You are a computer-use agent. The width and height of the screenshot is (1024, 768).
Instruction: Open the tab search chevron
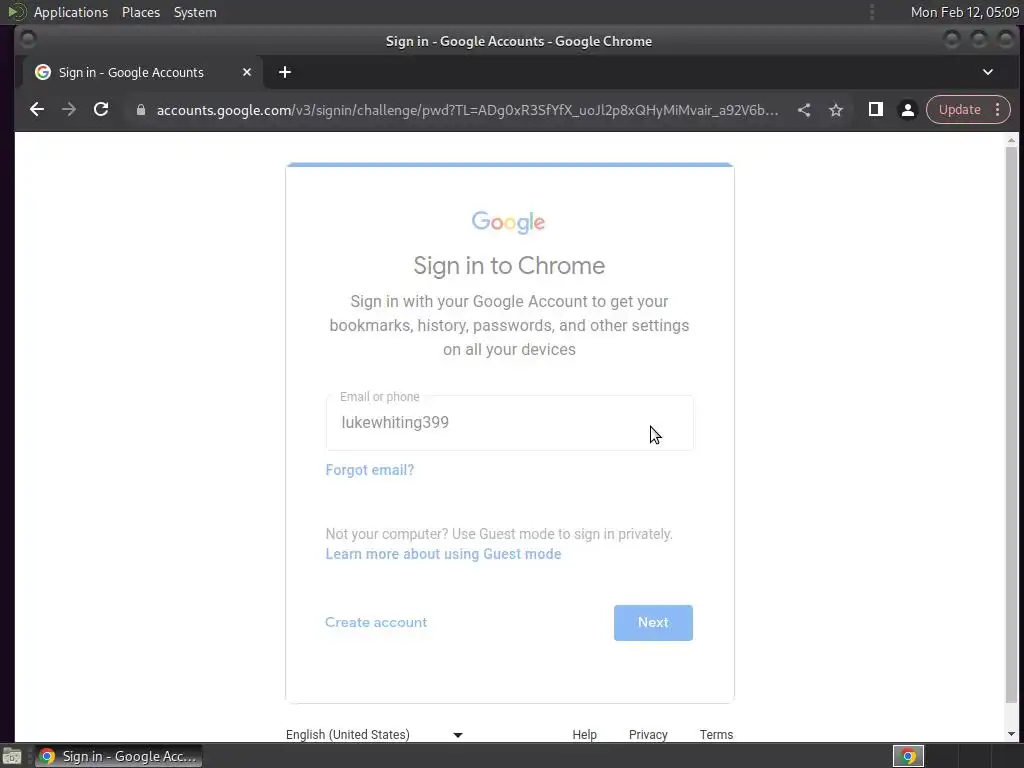987,72
